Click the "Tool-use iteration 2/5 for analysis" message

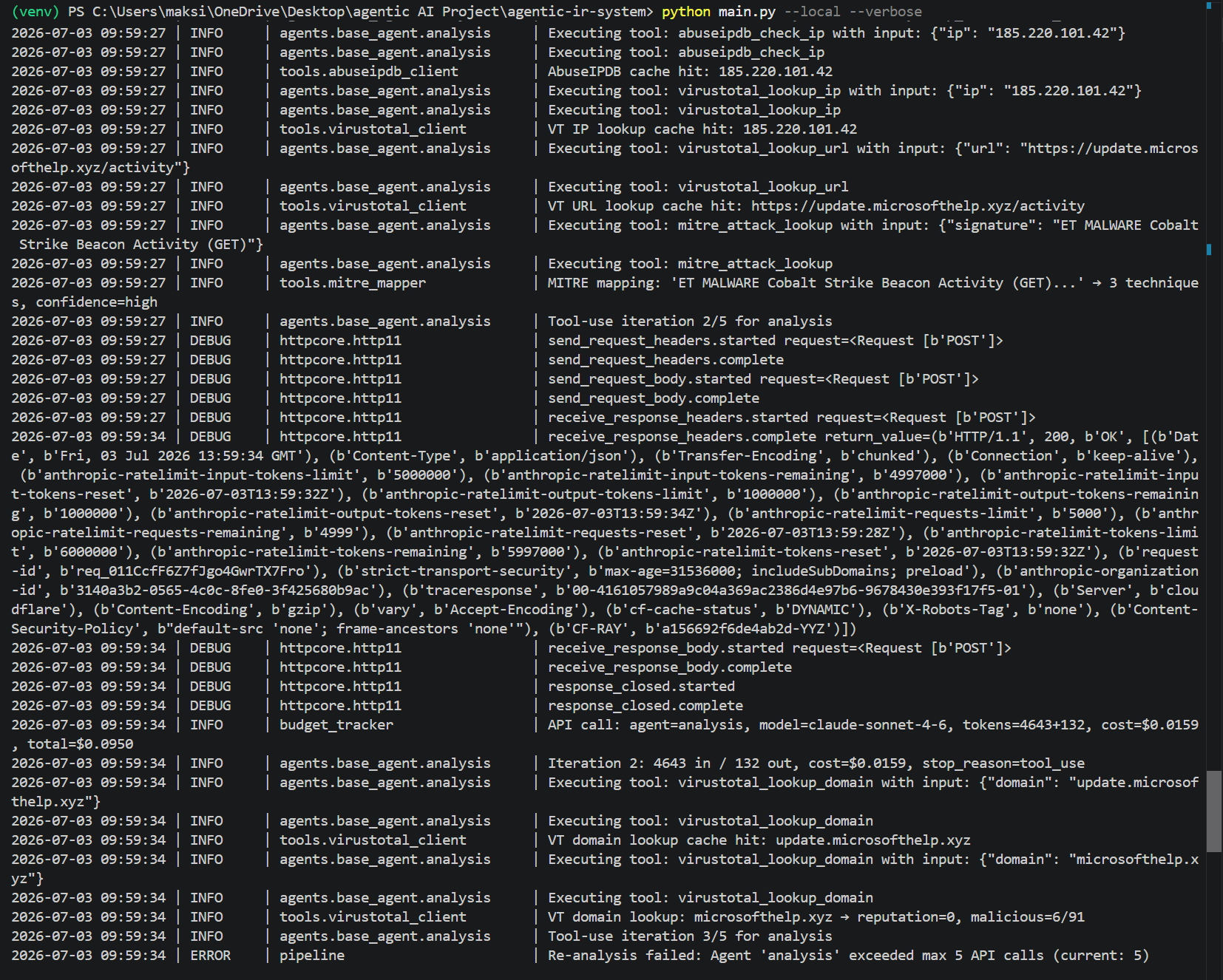tap(689, 321)
